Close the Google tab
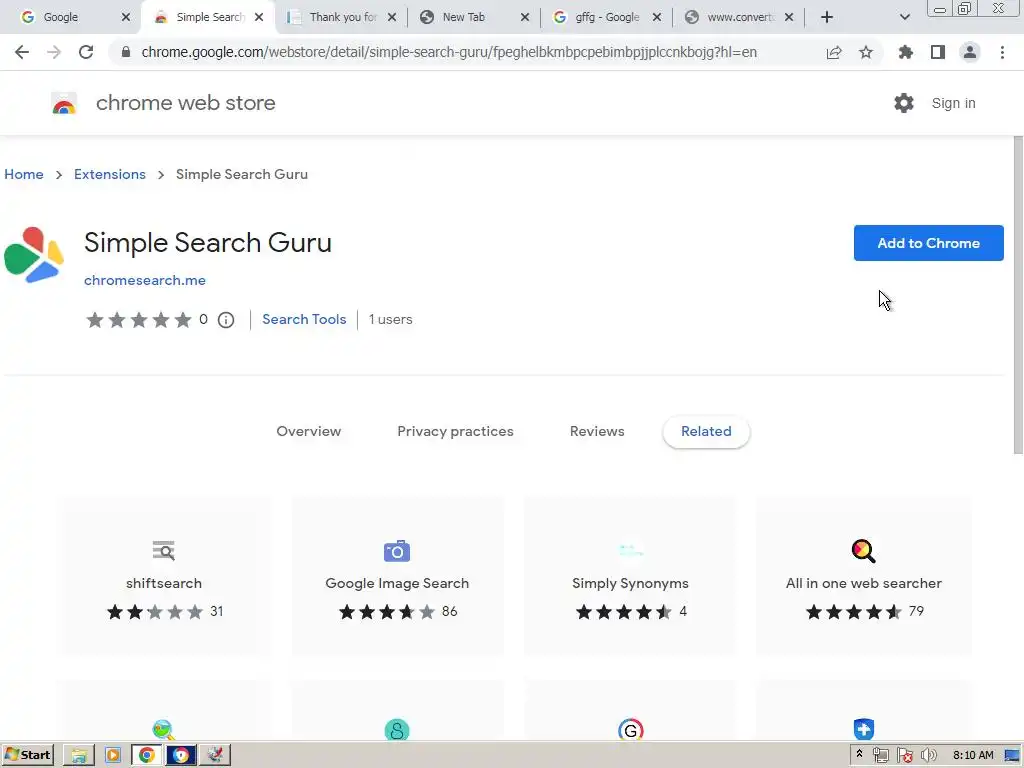The height and width of the screenshot is (768, 1024). (126, 17)
